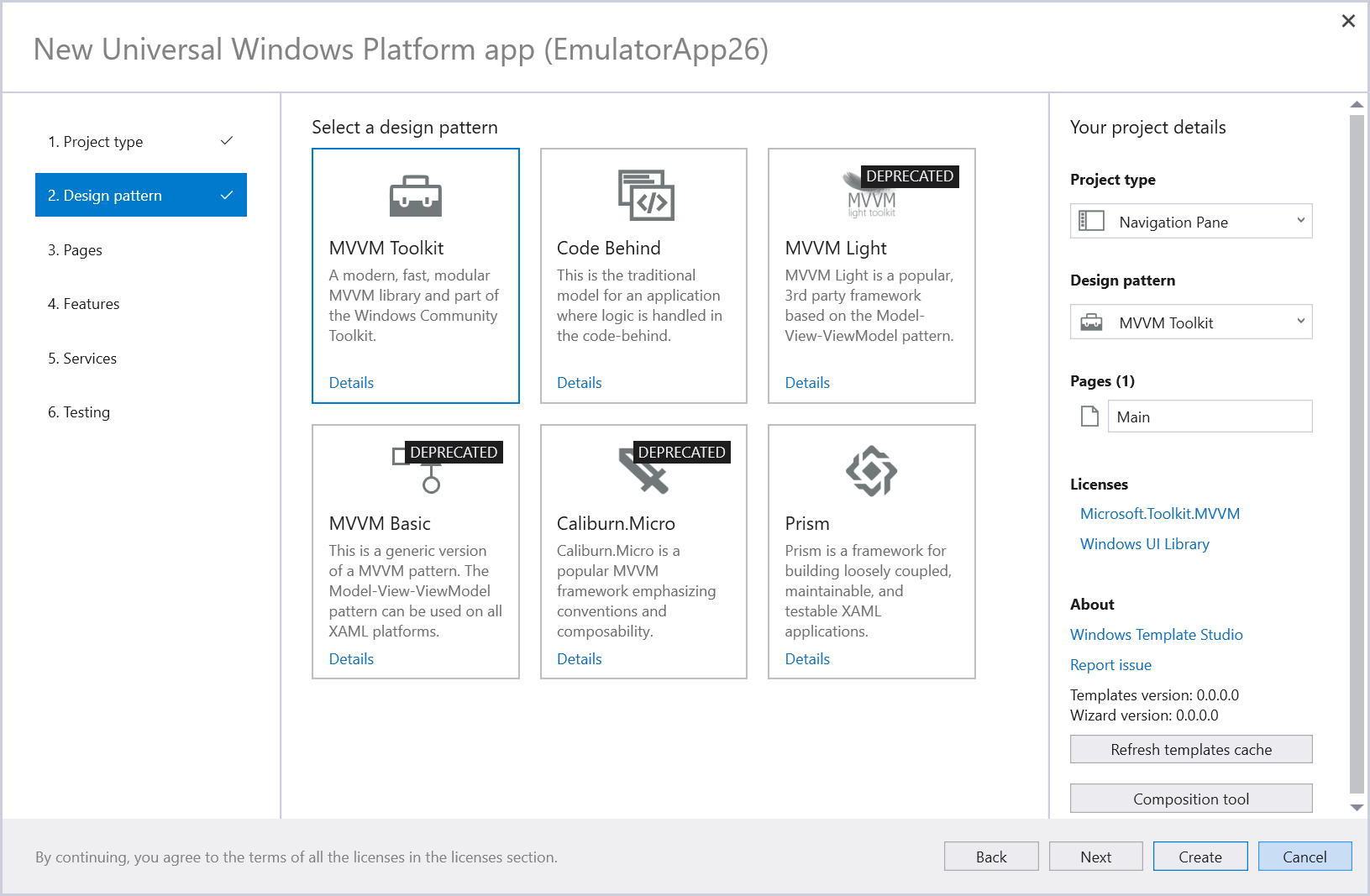Select step 2. Design pattern
Image resolution: width=1370 pixels, height=896 pixels.
(141, 195)
